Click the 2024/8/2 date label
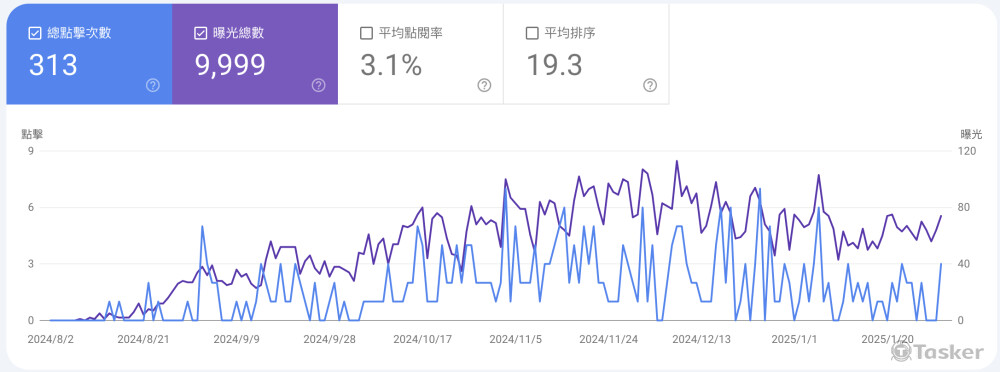This screenshot has width=1000, height=372. (51, 339)
